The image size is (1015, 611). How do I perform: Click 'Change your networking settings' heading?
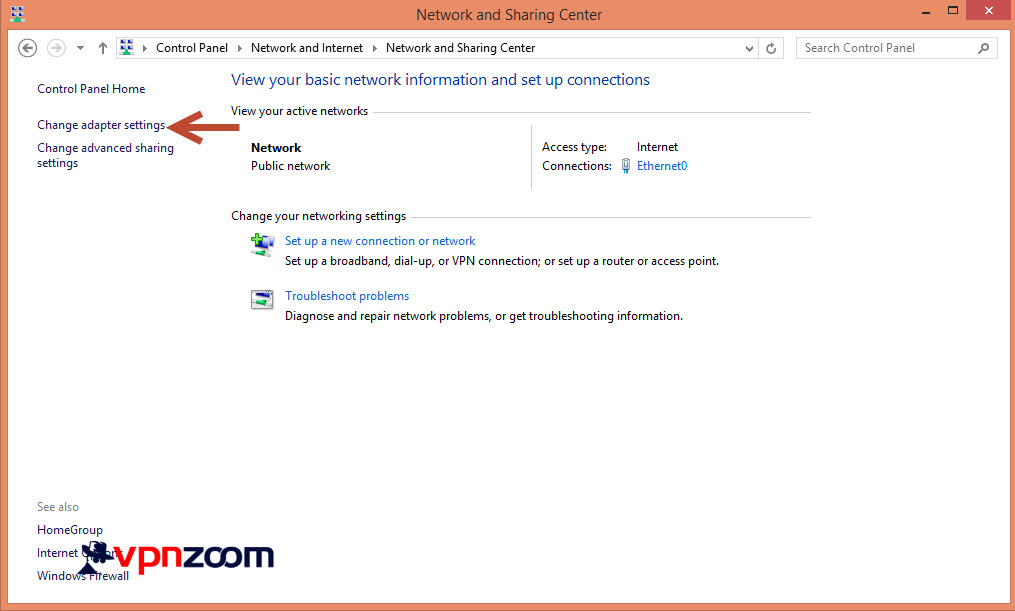[318, 216]
